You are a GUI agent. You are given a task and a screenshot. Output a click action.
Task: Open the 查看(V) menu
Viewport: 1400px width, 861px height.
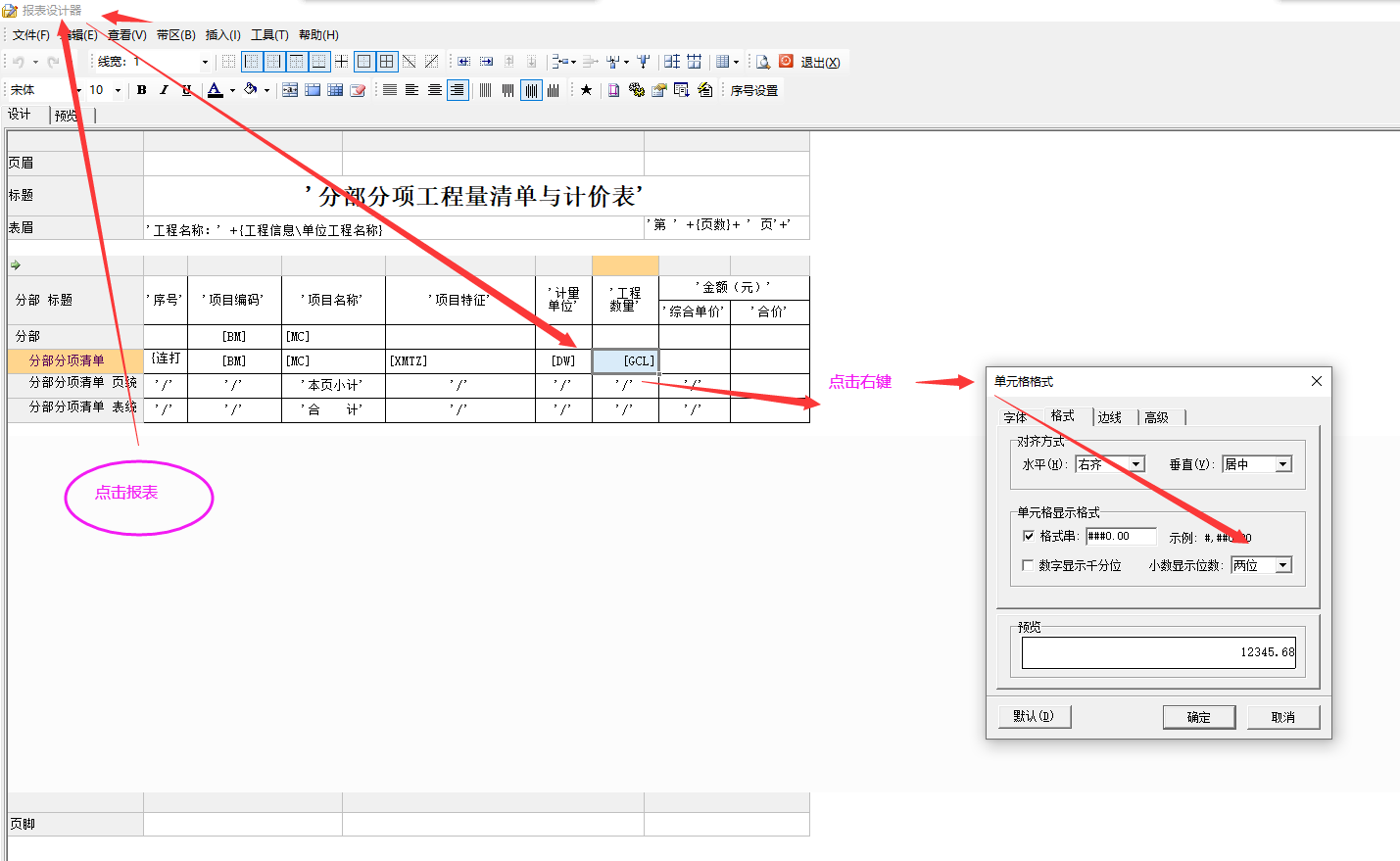127,34
